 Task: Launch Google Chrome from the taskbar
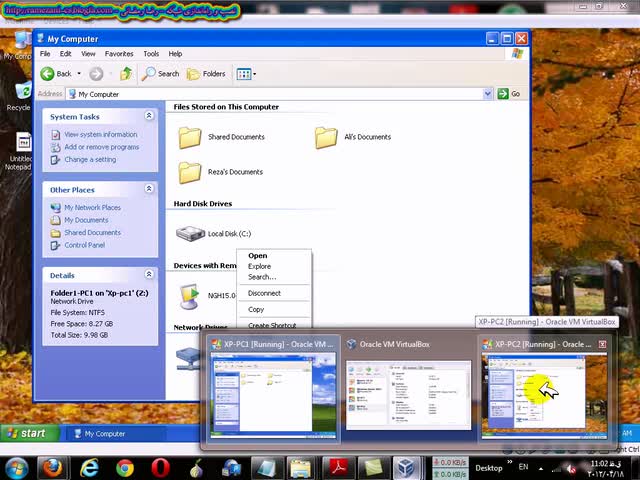tap(124, 468)
